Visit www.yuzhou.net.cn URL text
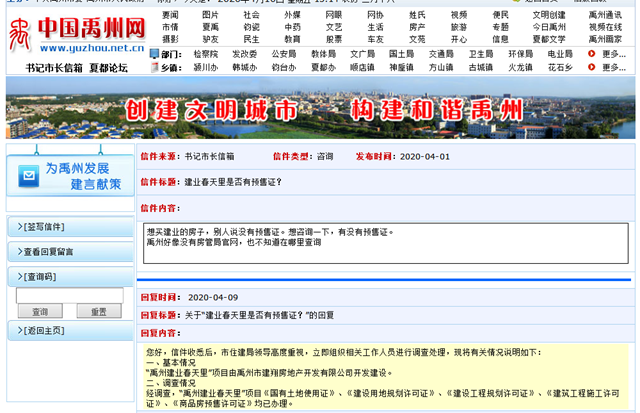Image resolution: width=640 pixels, height=413 pixels. (92, 48)
